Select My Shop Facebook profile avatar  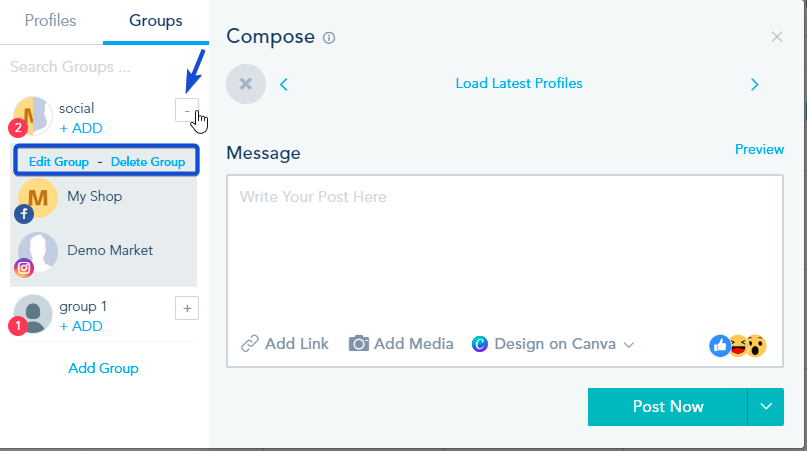click(38, 198)
